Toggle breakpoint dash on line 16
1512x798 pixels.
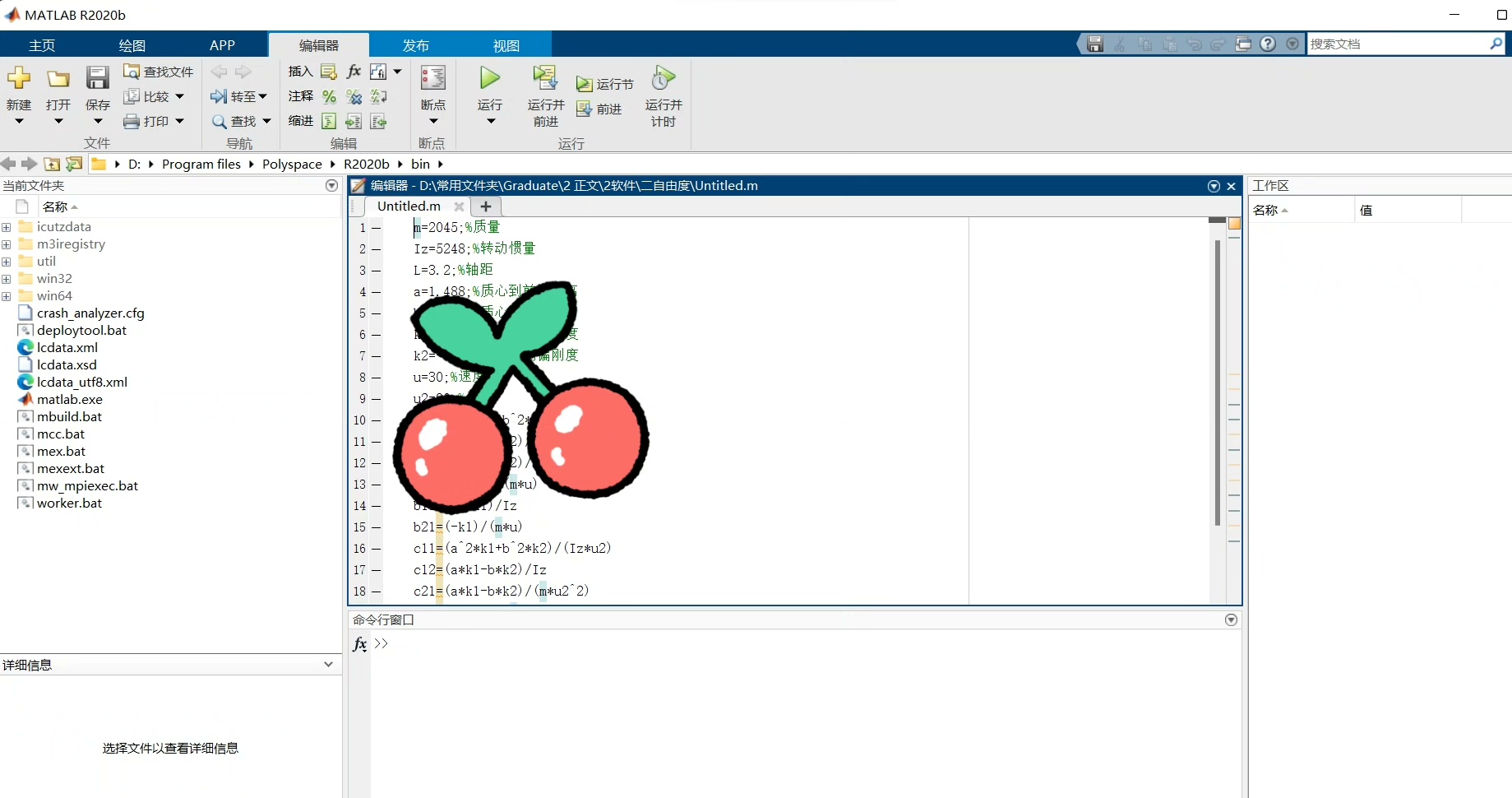coord(377,549)
